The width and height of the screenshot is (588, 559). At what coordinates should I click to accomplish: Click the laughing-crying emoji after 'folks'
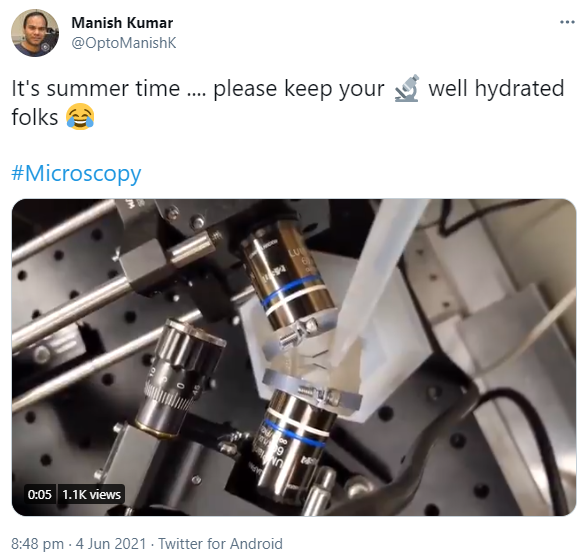[x=80, y=117]
